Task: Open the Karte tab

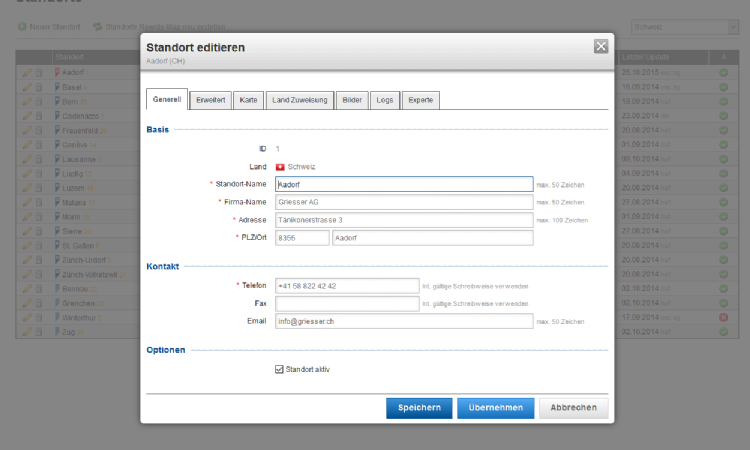Action: pos(248,100)
